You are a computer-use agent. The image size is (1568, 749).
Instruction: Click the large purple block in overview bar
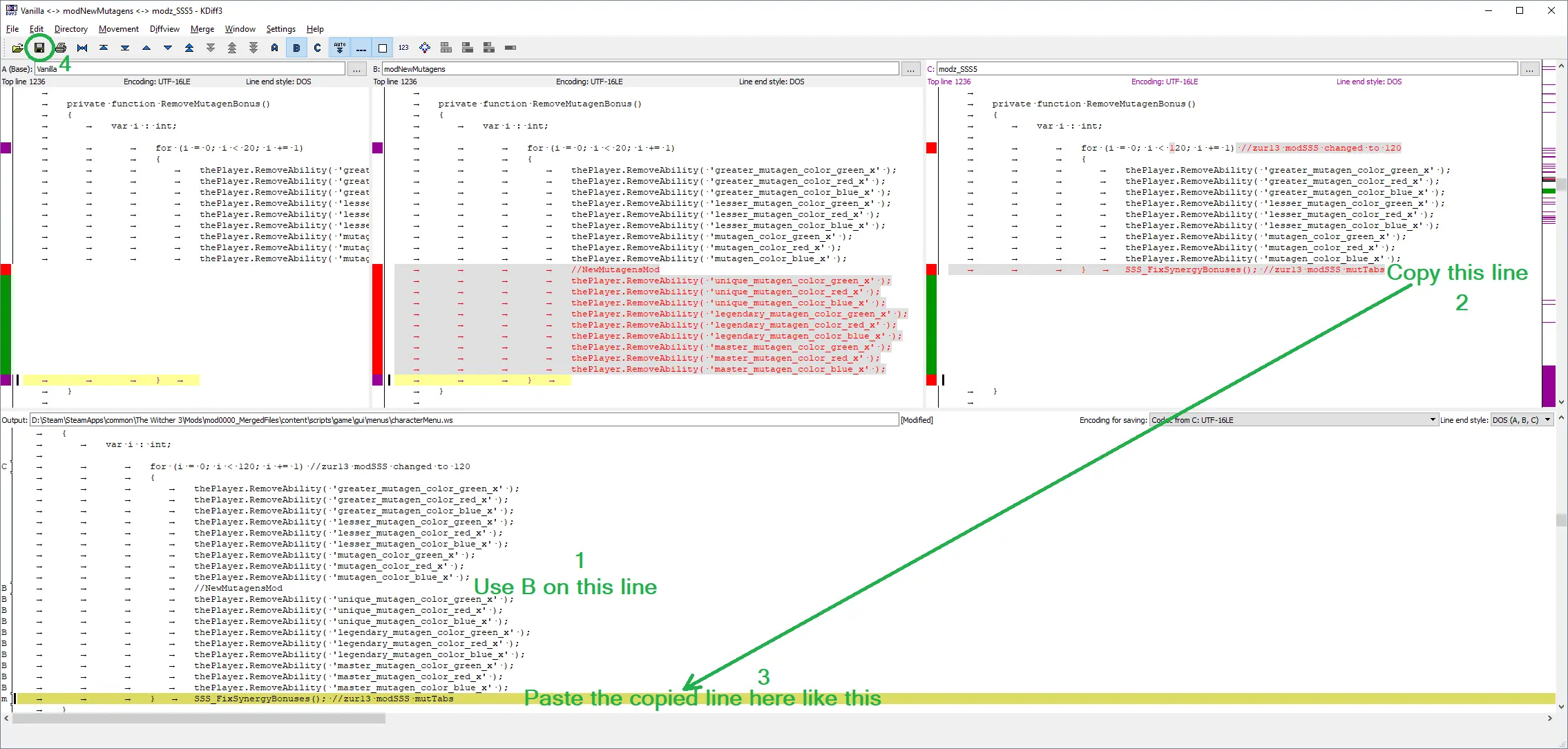[1549, 386]
